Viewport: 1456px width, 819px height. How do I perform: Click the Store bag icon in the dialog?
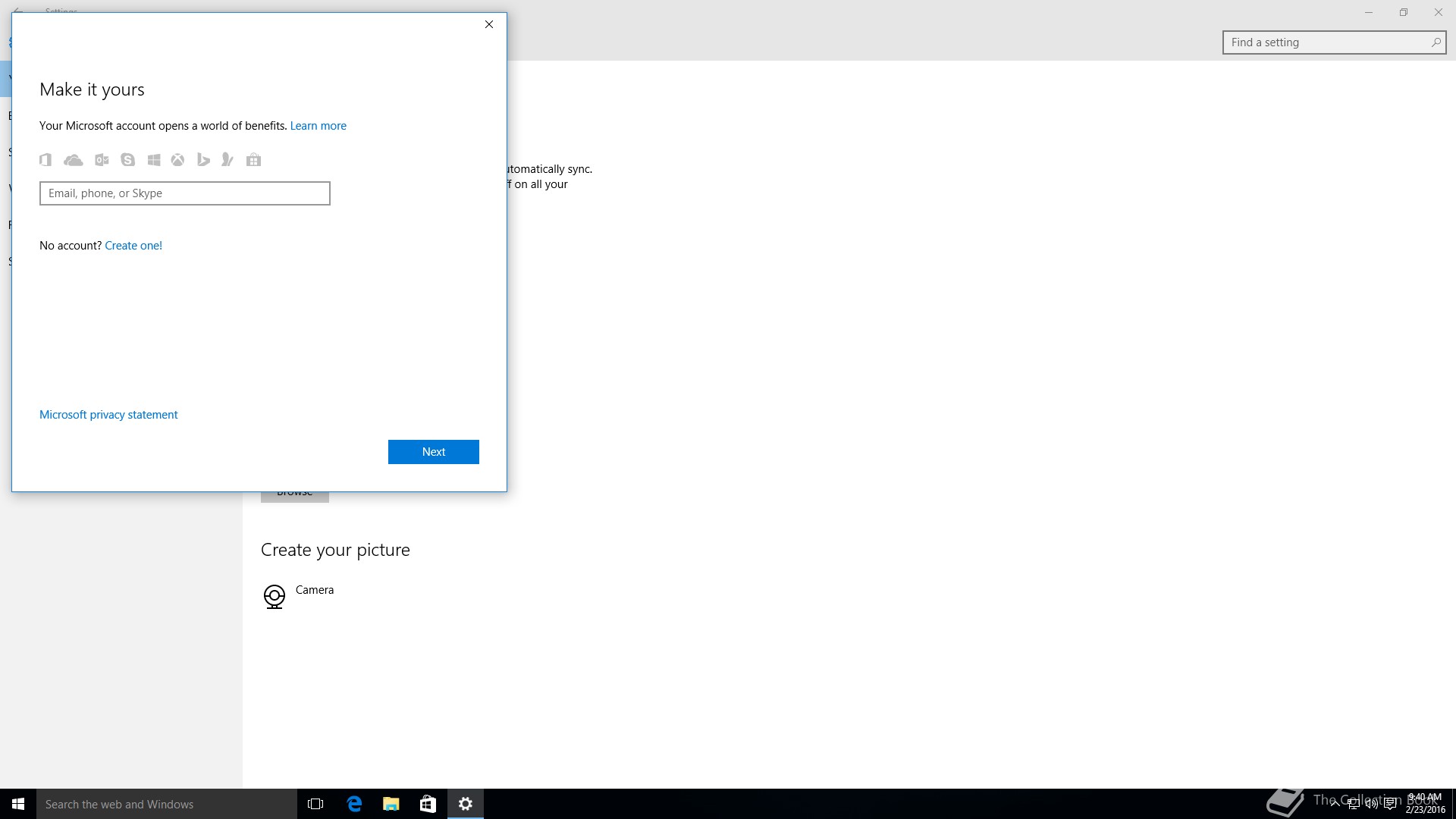pos(253,159)
